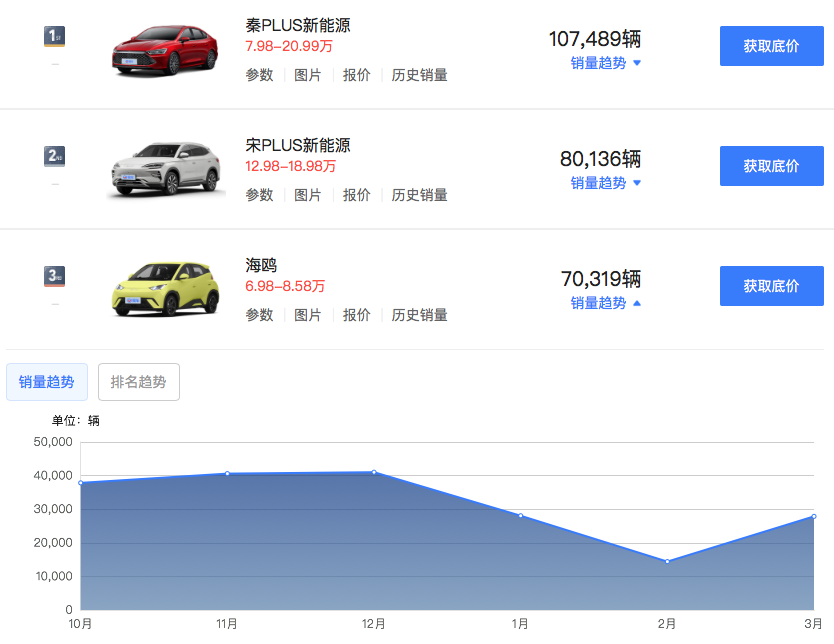The image size is (834, 644).
Task: Click the 12月 data point on chart
Action: tap(374, 472)
